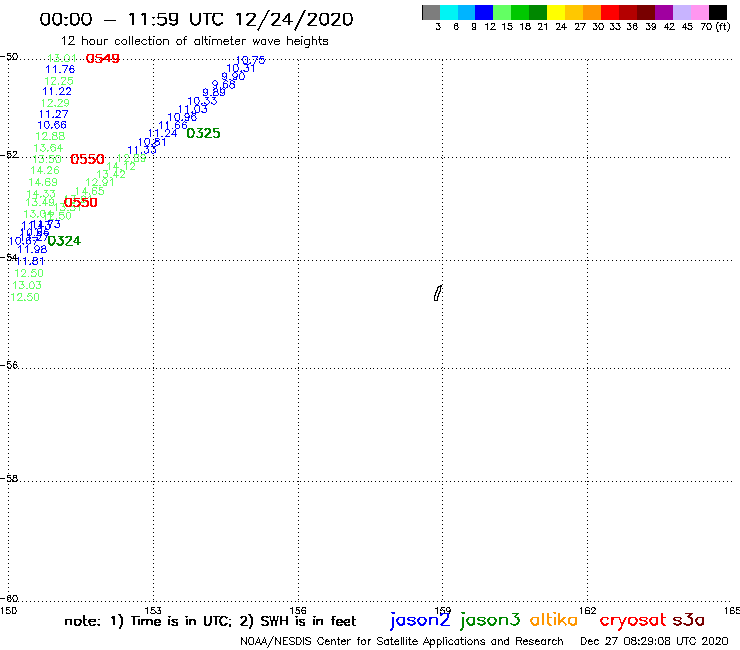Screen dimensions: 740x650
Task: Click the 13.03 wave height value
Action: (x=27, y=285)
